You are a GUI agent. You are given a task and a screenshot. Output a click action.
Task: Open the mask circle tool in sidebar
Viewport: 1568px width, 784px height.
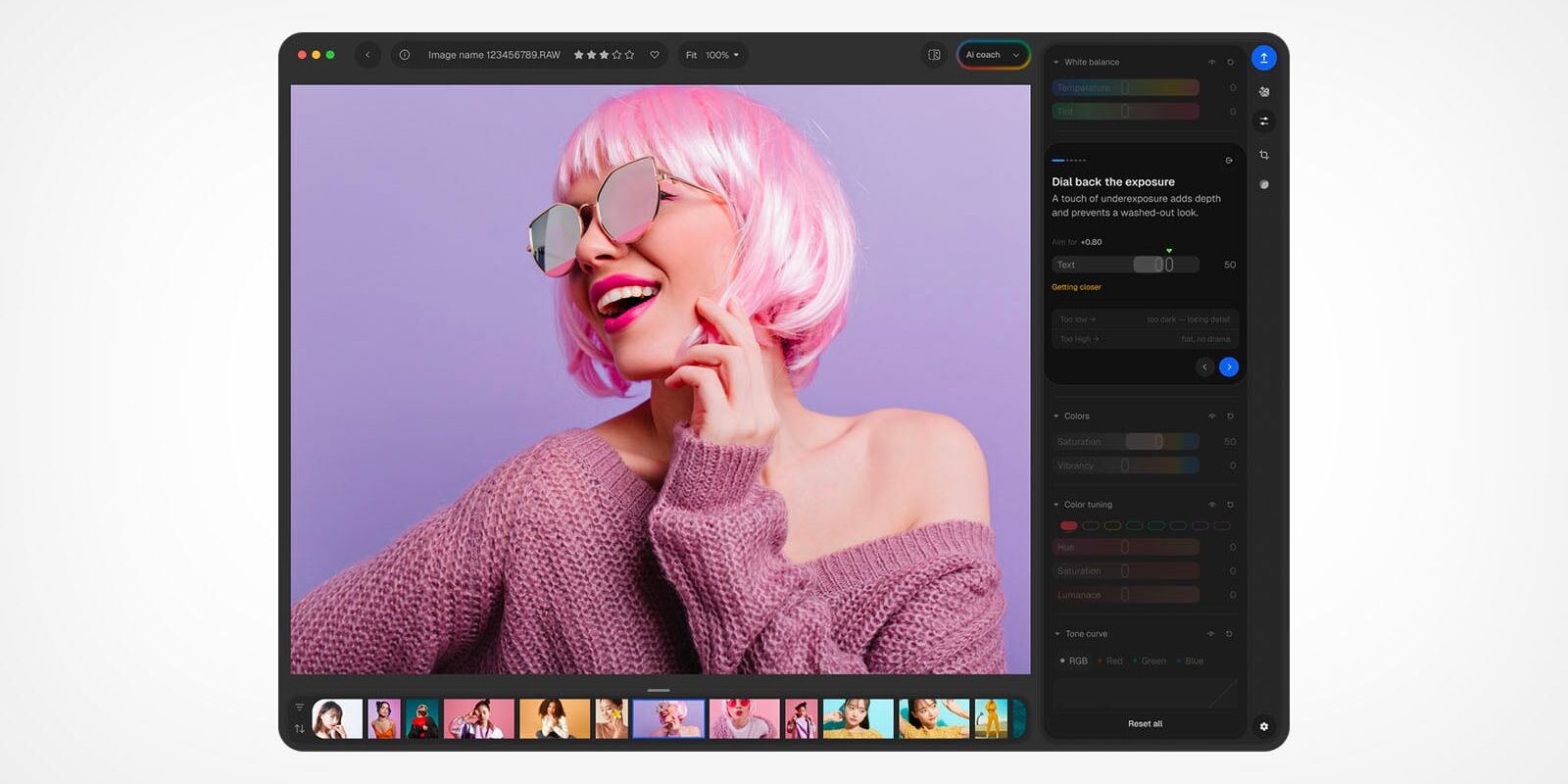coord(1264,184)
